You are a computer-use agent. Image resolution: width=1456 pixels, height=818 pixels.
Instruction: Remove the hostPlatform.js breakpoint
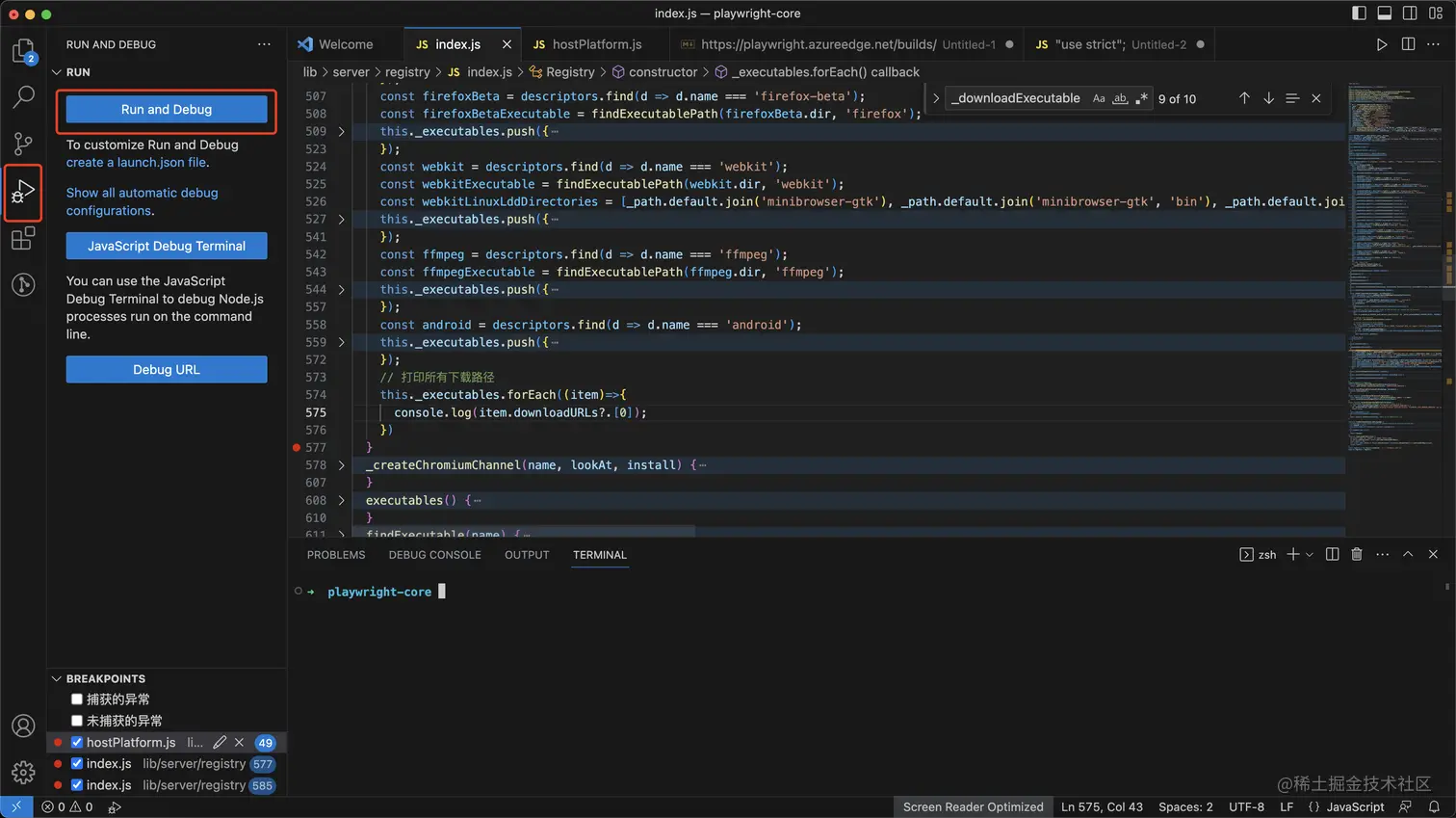pyautogui.click(x=239, y=742)
